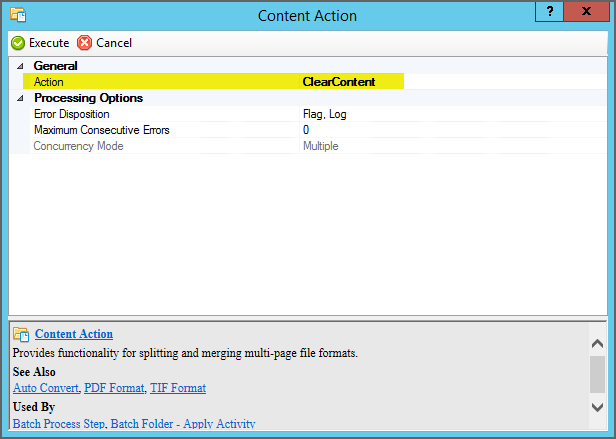Close the Content Action dialog
This screenshot has width=616, height=439.
click(590, 10)
